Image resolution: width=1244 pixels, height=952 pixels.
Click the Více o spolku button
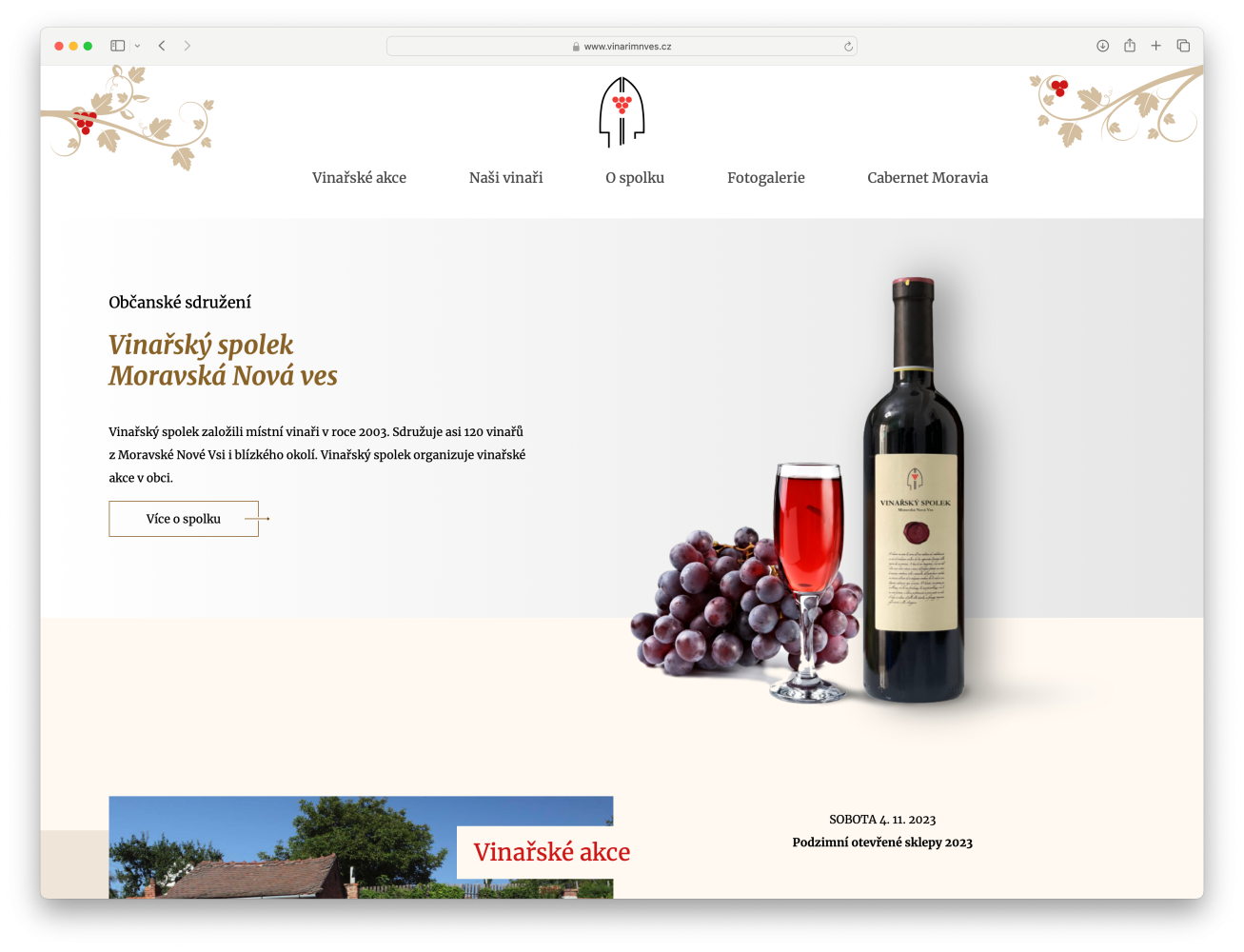click(184, 519)
